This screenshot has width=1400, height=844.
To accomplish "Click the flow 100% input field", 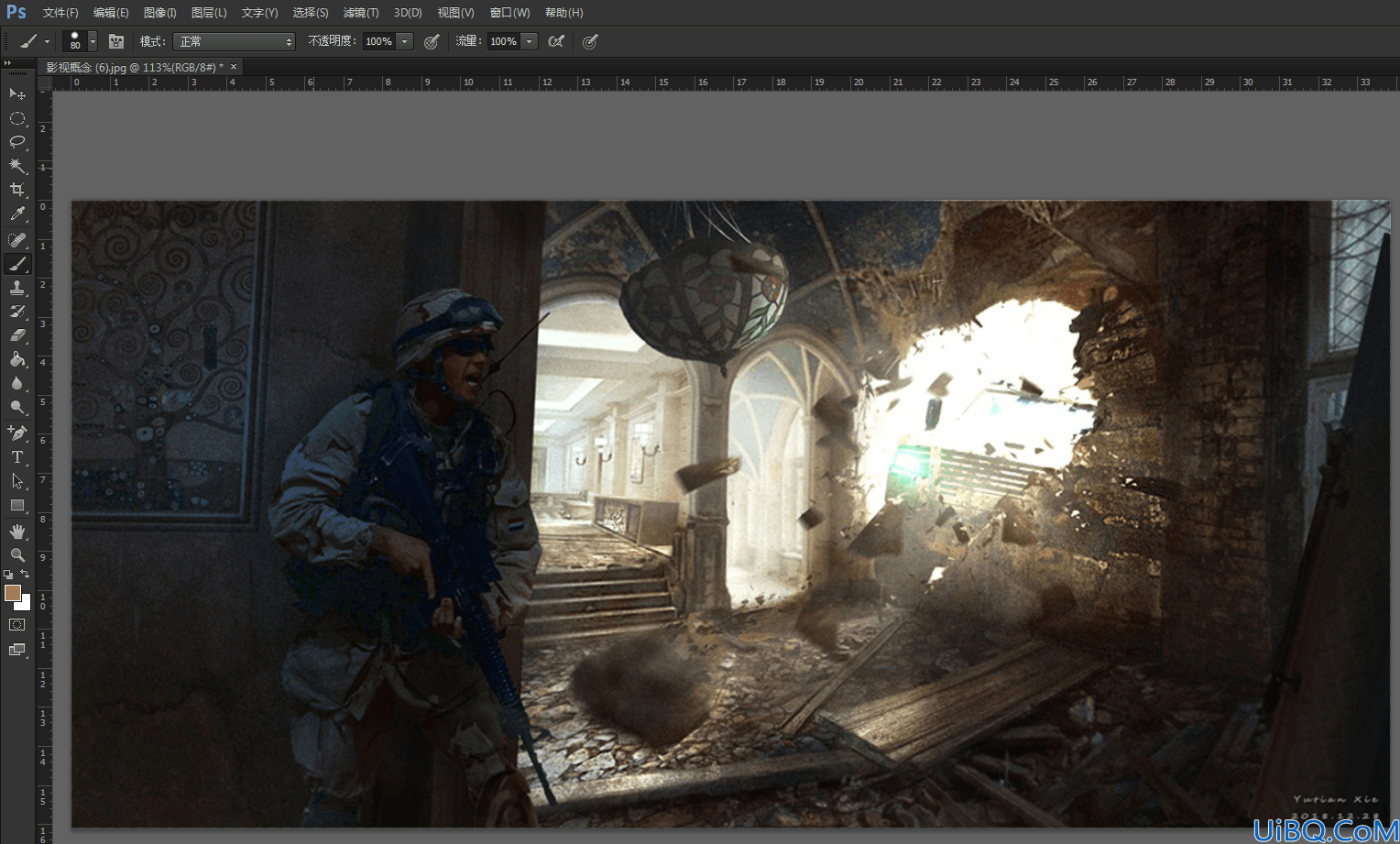I will [x=504, y=41].
